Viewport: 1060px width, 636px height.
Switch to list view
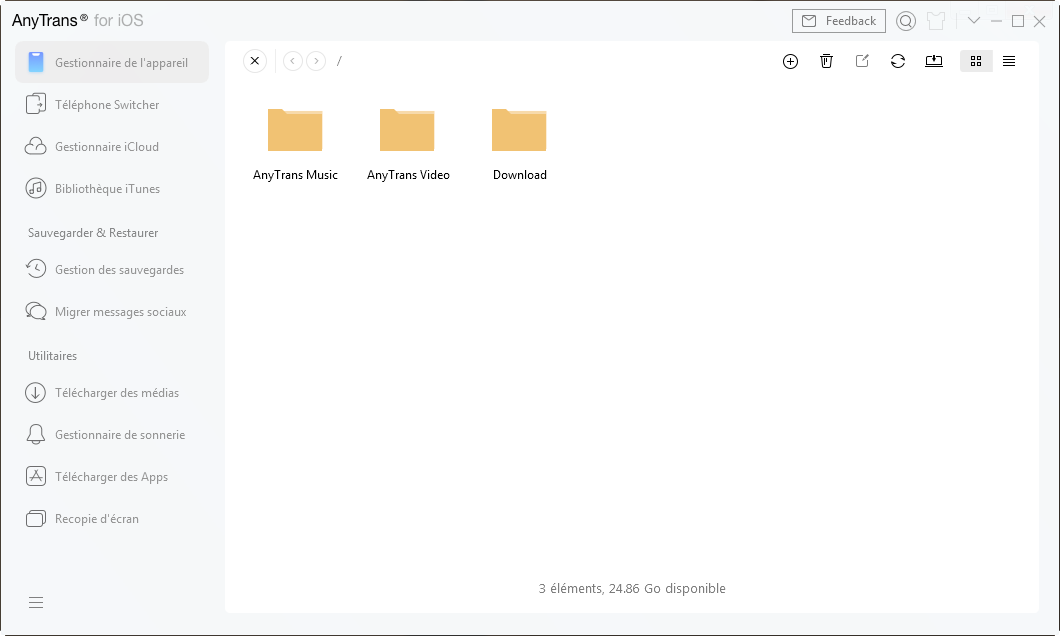pos(1009,61)
